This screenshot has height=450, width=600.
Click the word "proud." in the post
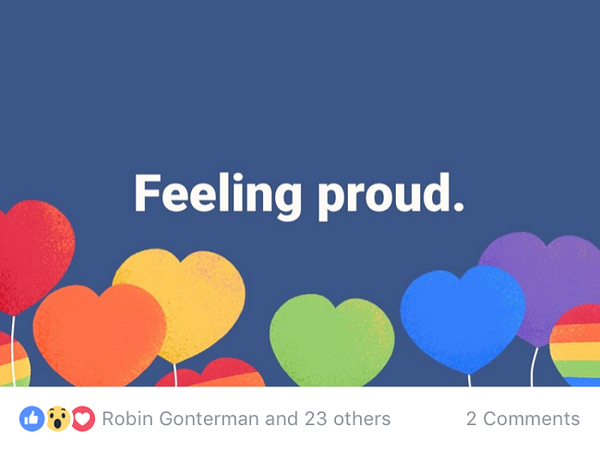pyautogui.click(x=392, y=194)
